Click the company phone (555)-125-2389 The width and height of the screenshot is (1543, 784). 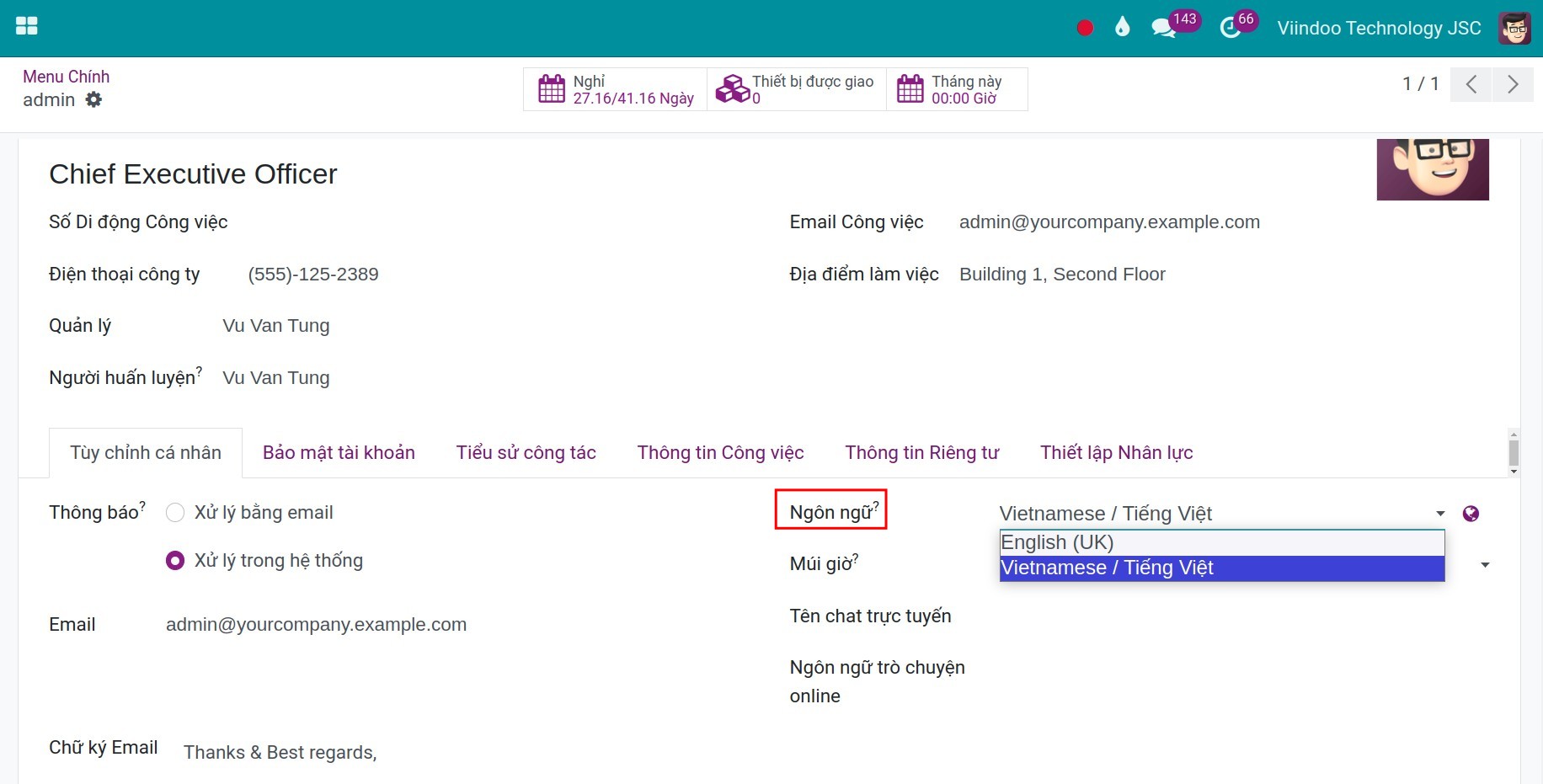coord(313,275)
